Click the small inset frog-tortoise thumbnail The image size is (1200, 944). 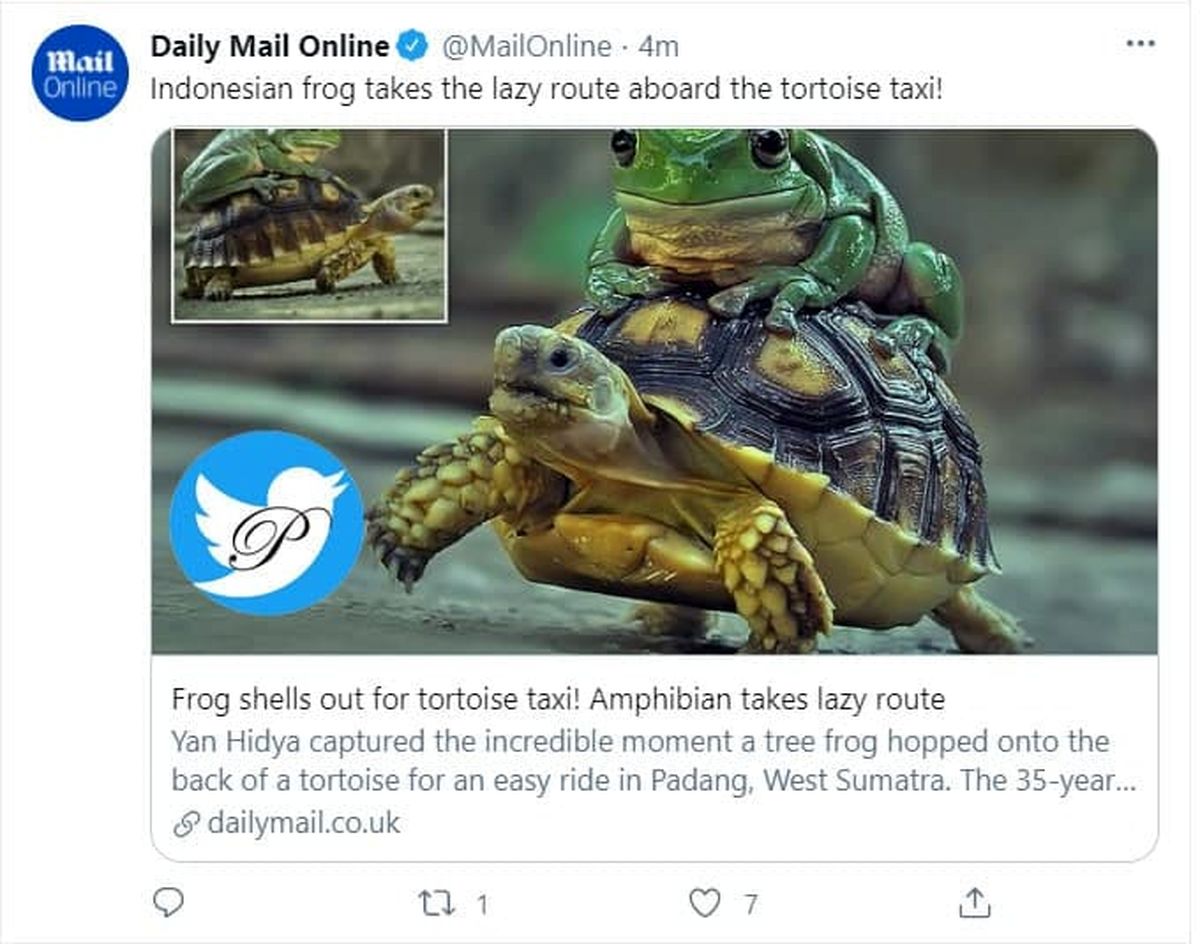(x=309, y=224)
